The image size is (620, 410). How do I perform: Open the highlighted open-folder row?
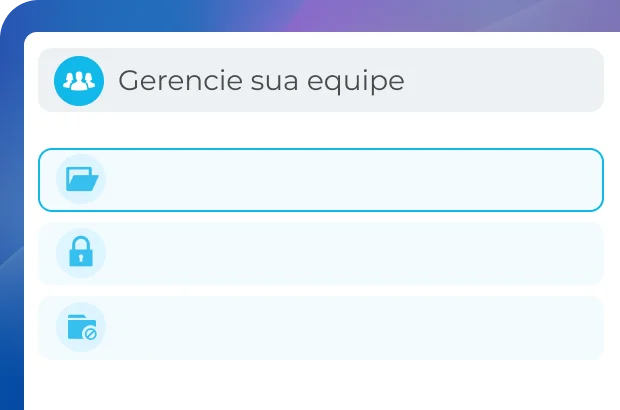(320, 180)
